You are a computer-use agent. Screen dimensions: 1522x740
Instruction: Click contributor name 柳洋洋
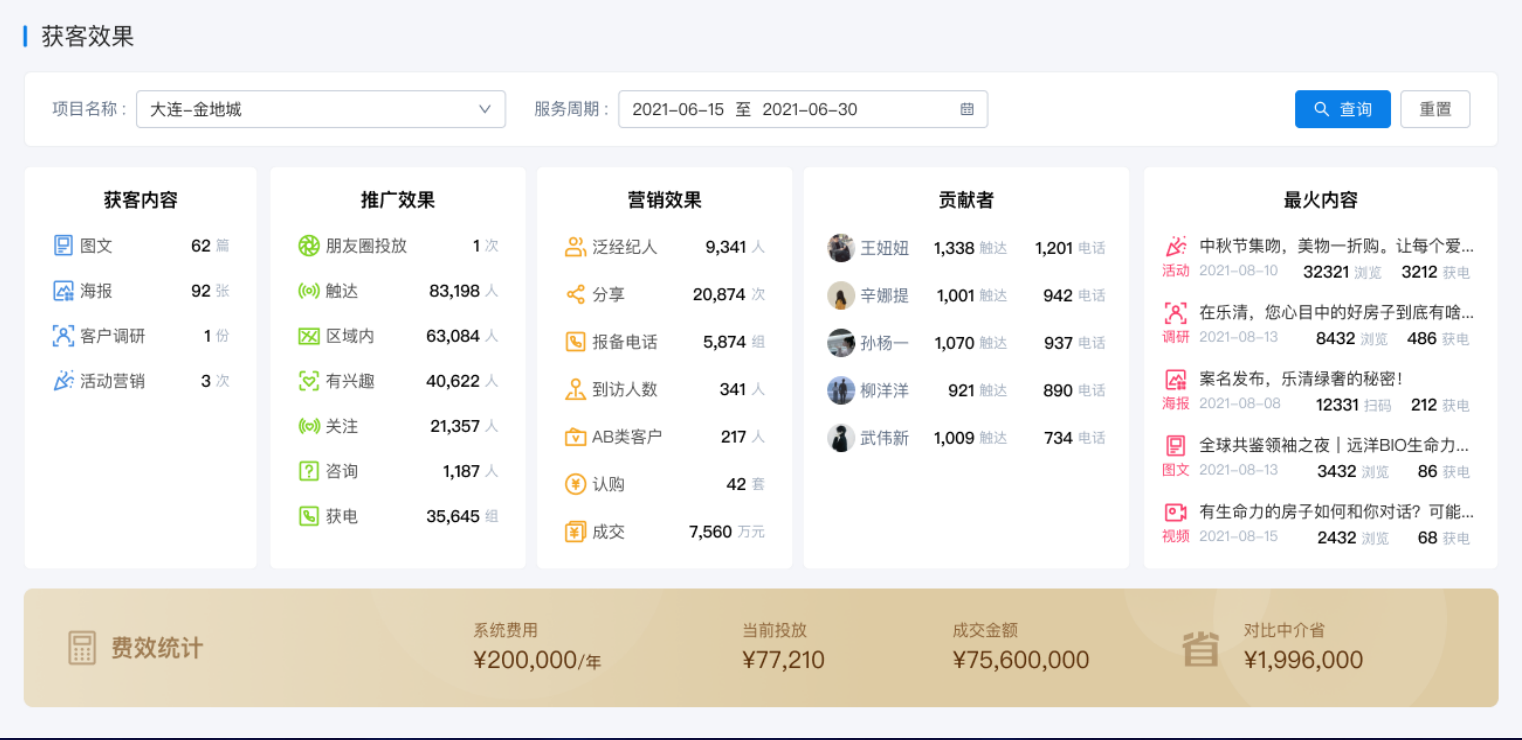pos(885,390)
